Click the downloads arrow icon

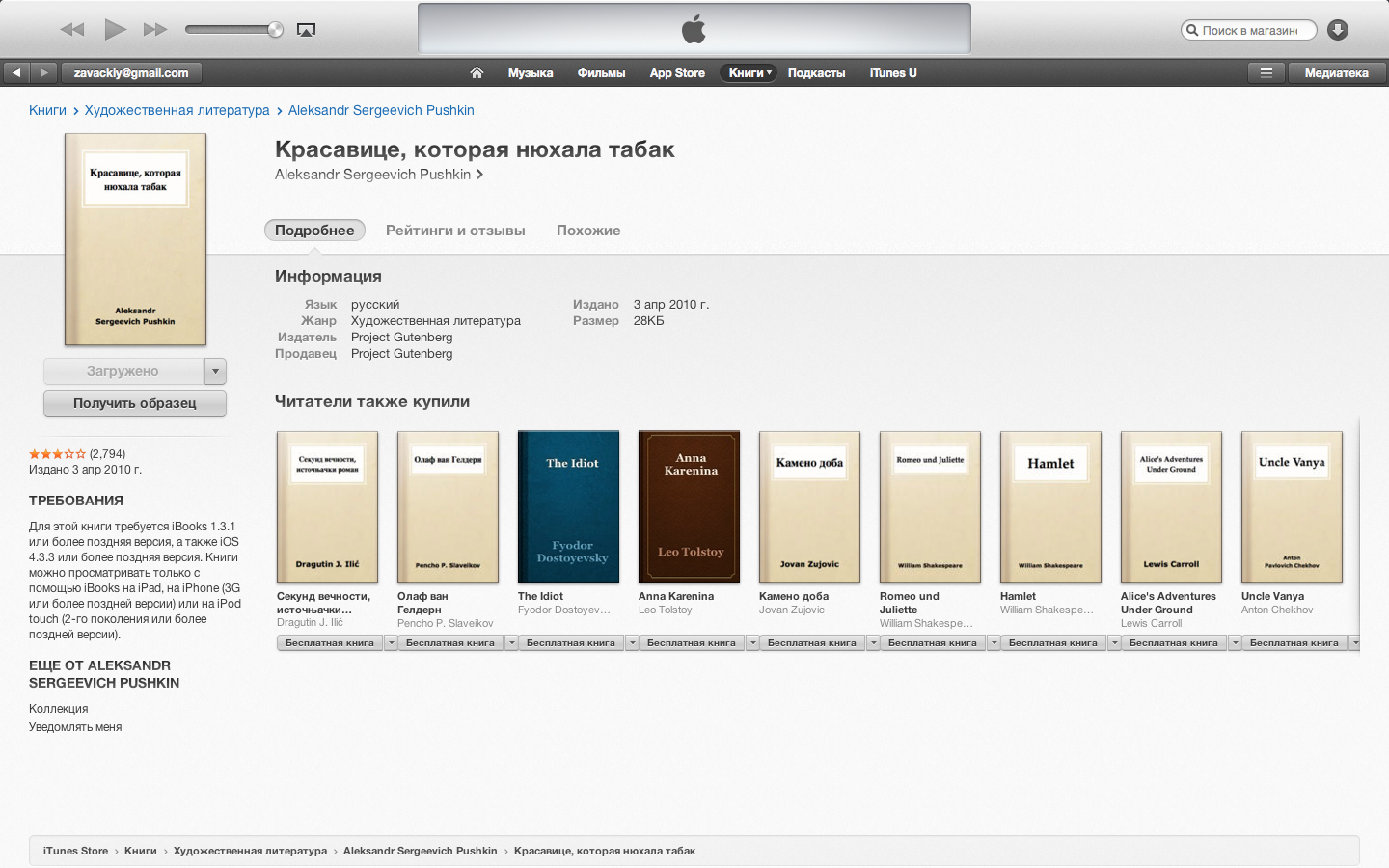[1337, 30]
